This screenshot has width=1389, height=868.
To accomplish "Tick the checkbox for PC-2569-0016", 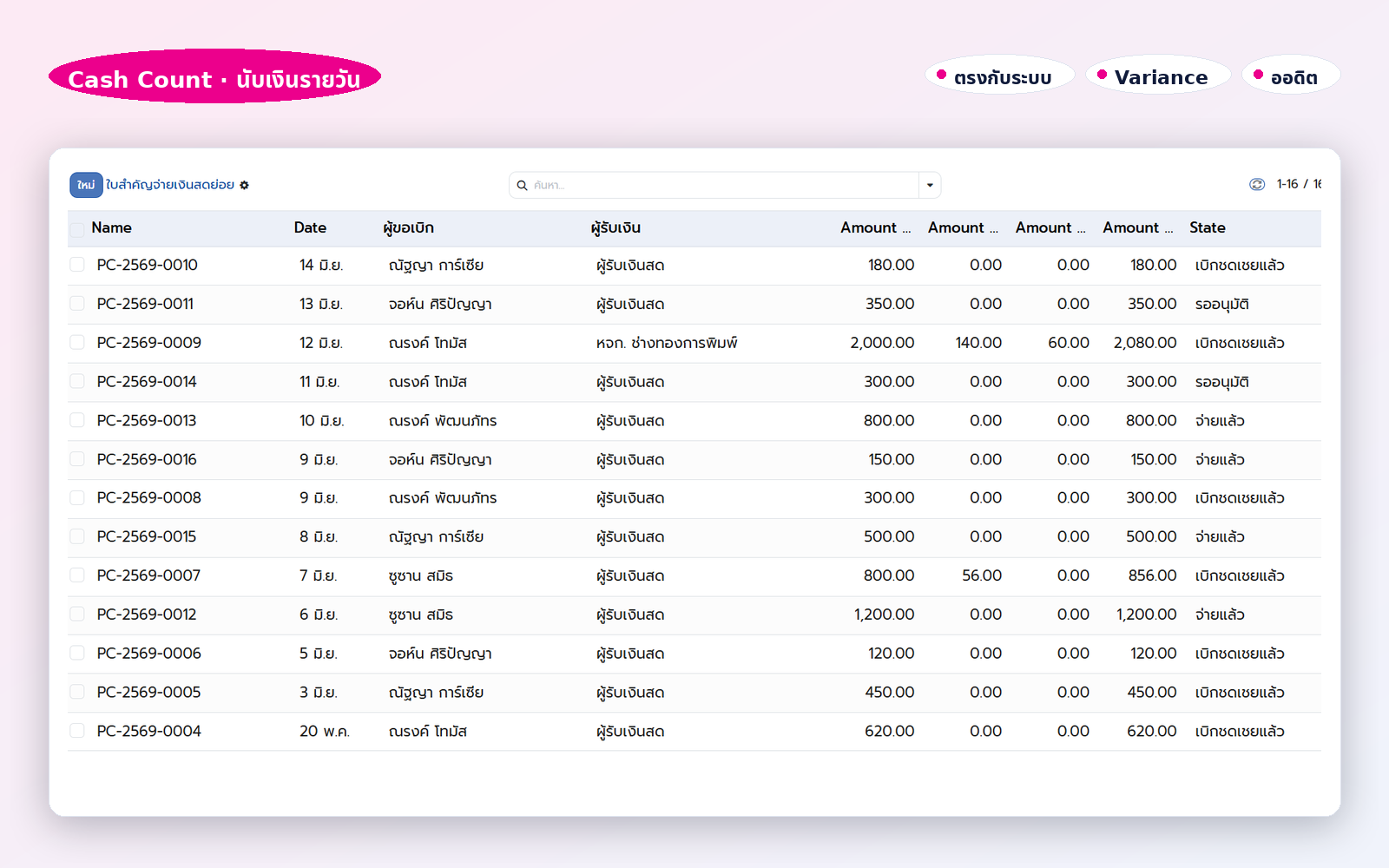I will [x=77, y=458].
